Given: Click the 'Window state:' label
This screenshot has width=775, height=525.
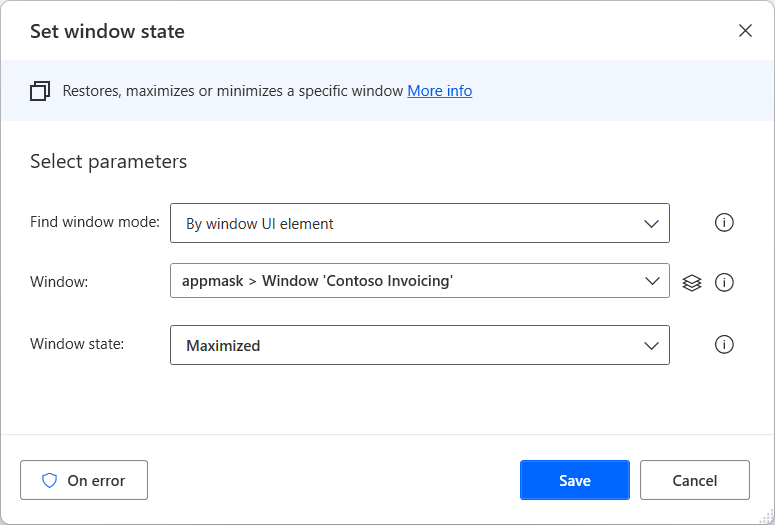Looking at the screenshot, I should point(77,344).
